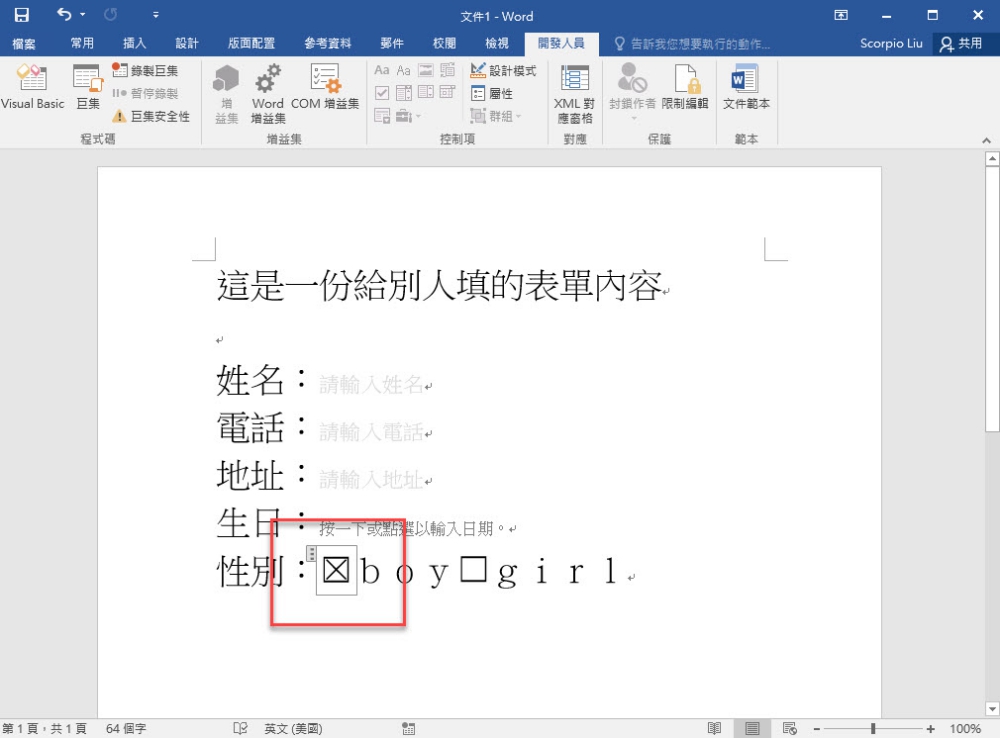Undo the last action
This screenshot has height=738, width=1000.
[x=63, y=14]
